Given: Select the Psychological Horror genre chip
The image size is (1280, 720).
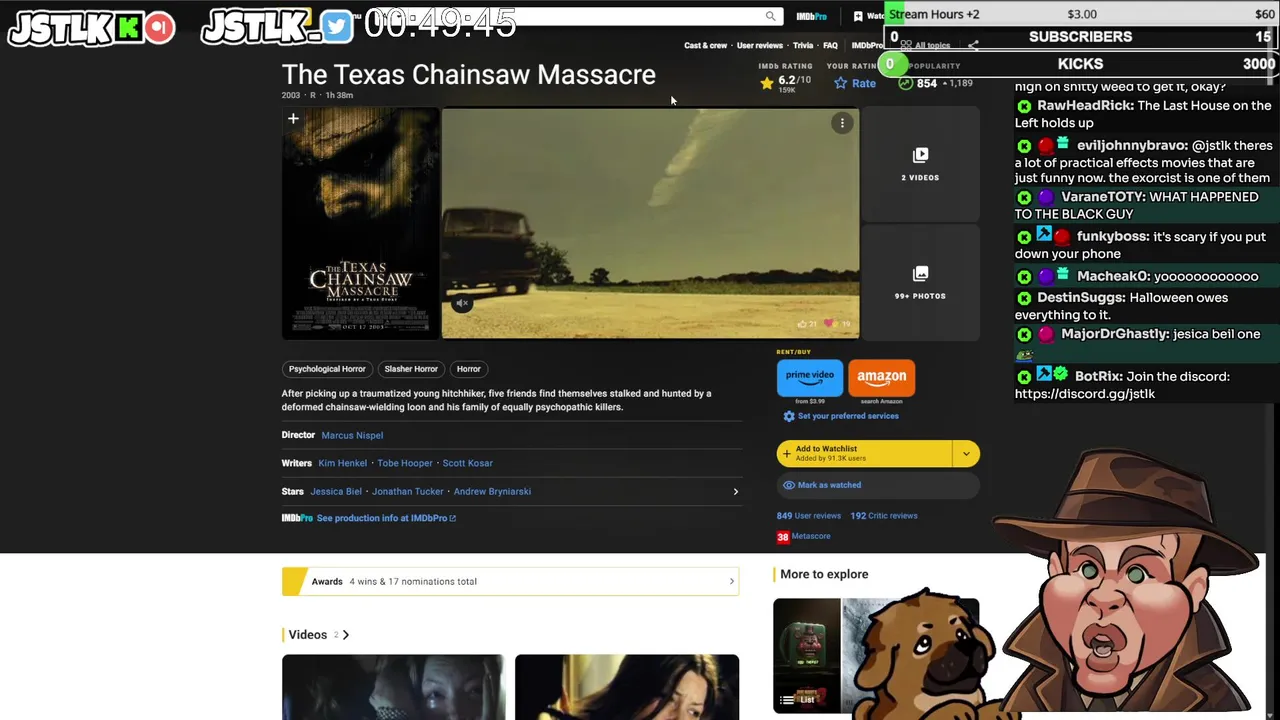Looking at the screenshot, I should [327, 369].
